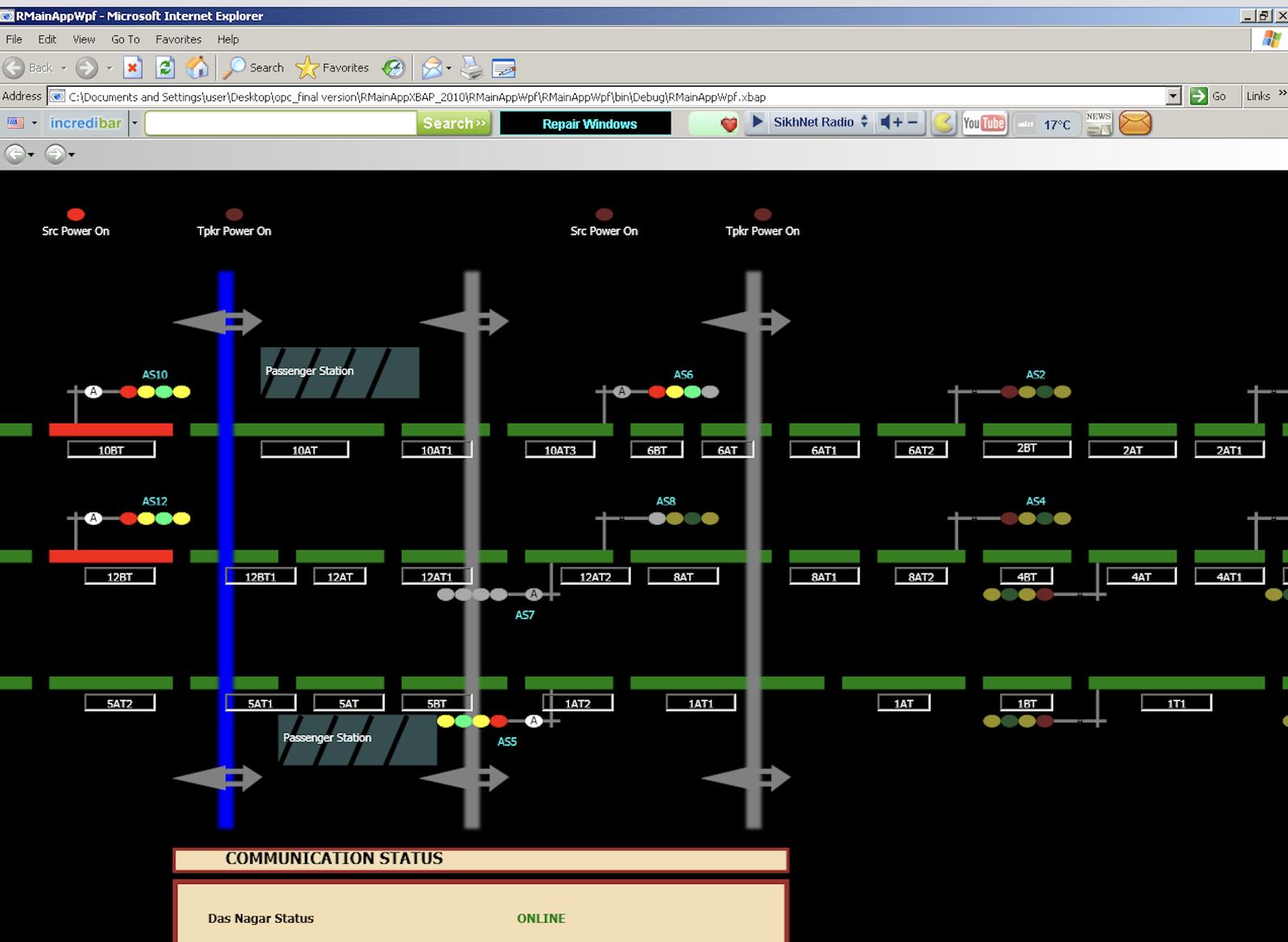Click the red 10BT track segment

111,429
